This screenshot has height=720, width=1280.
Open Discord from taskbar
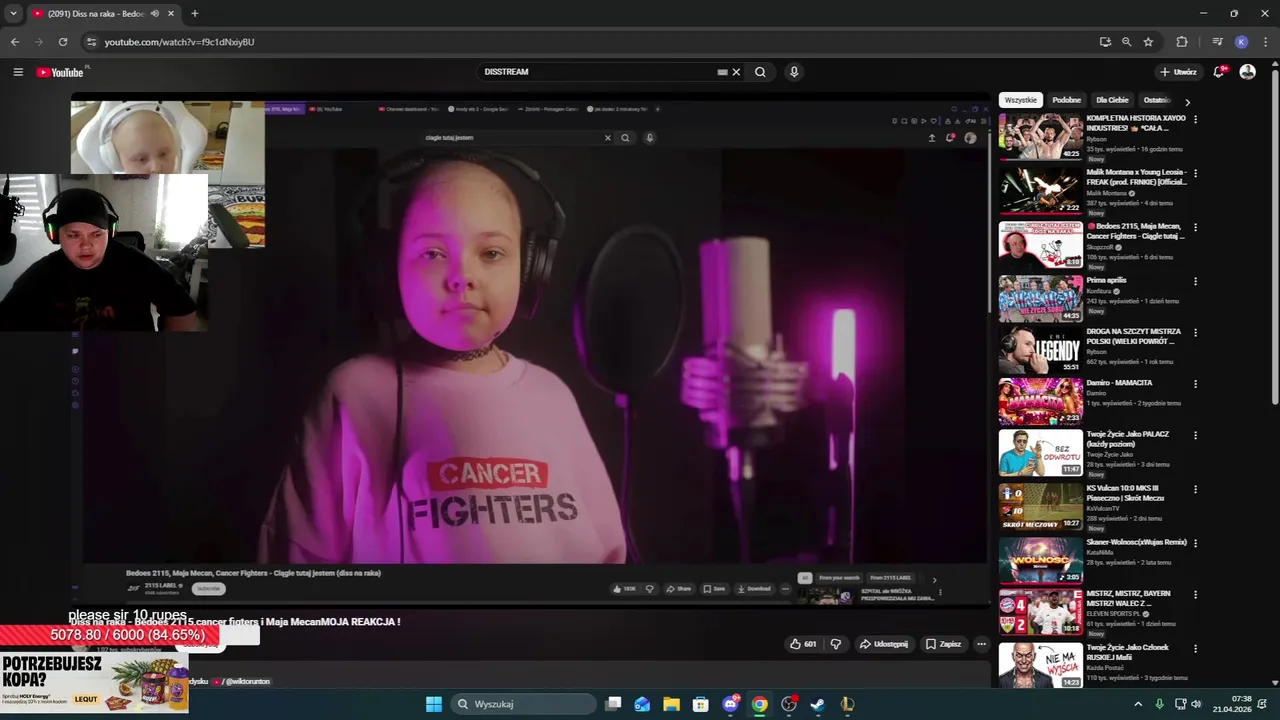(731, 704)
